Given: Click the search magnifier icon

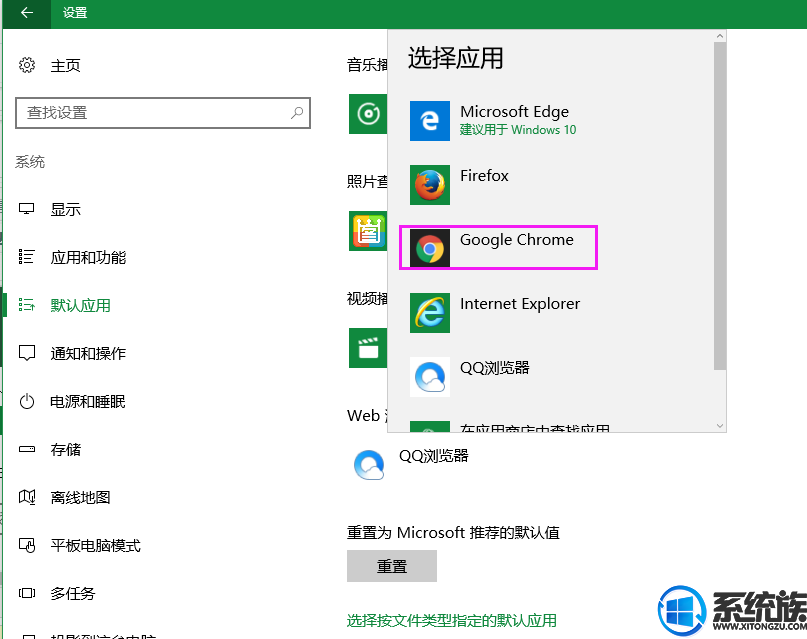Looking at the screenshot, I should [x=296, y=113].
